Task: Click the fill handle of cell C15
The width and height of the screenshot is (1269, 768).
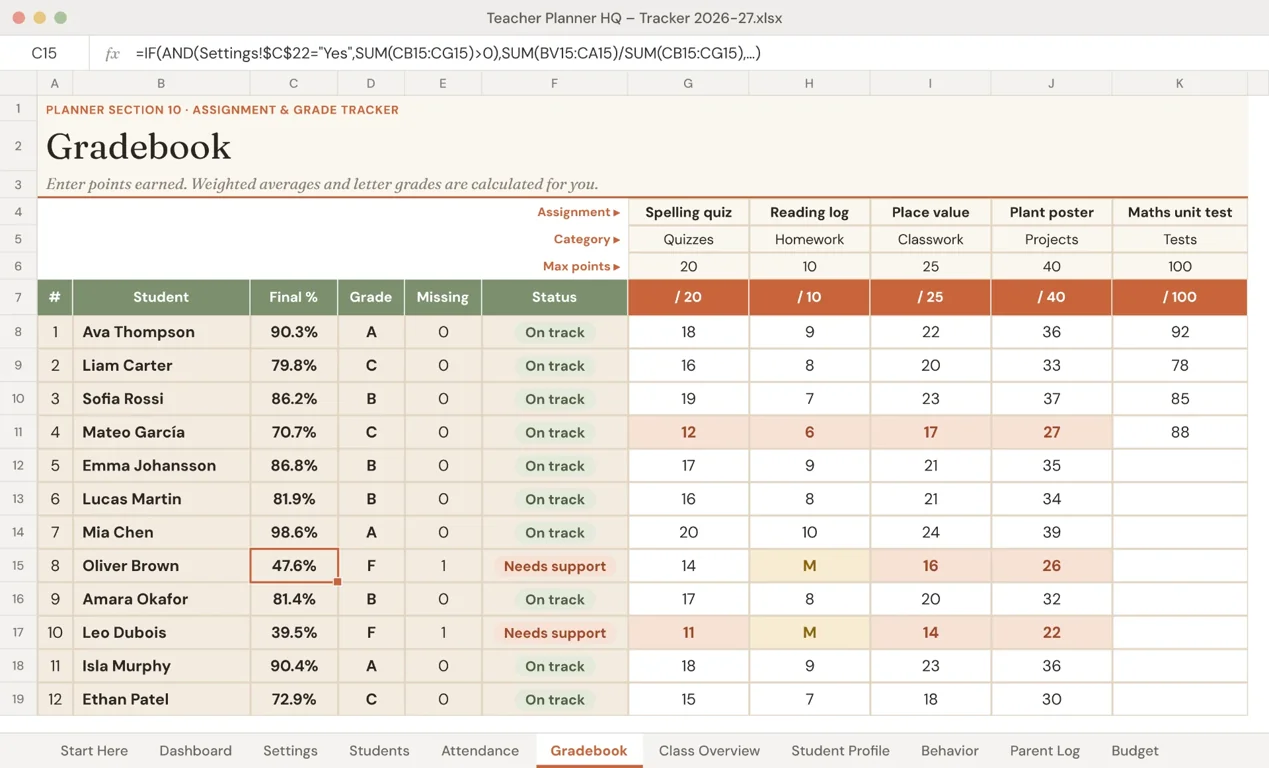Action: pos(338,582)
